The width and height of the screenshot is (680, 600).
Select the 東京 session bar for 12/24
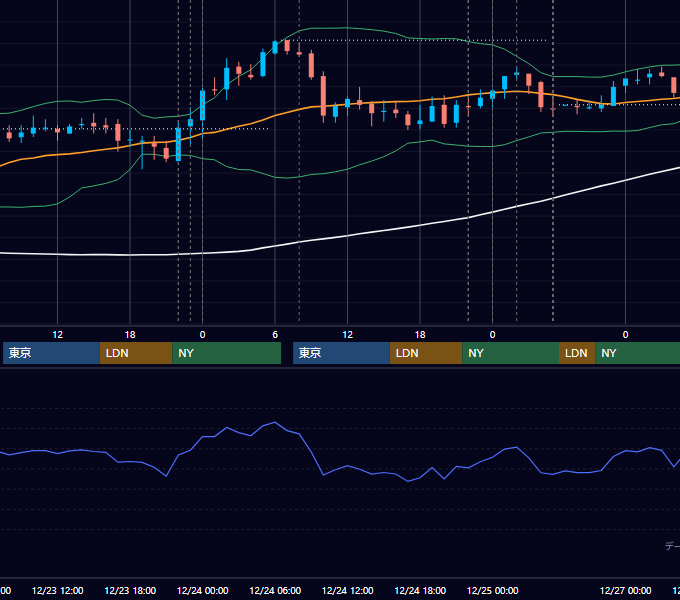(341, 353)
